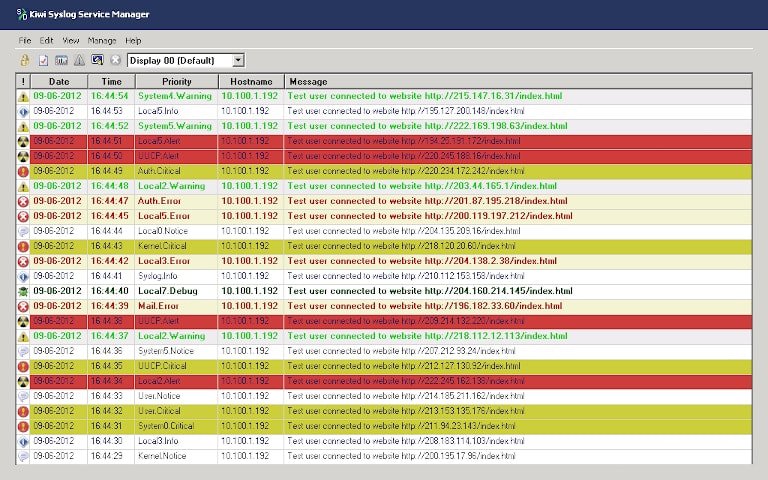Click the critical icon on the 16:44:43 row
The width and height of the screenshot is (768, 480).
point(23,246)
